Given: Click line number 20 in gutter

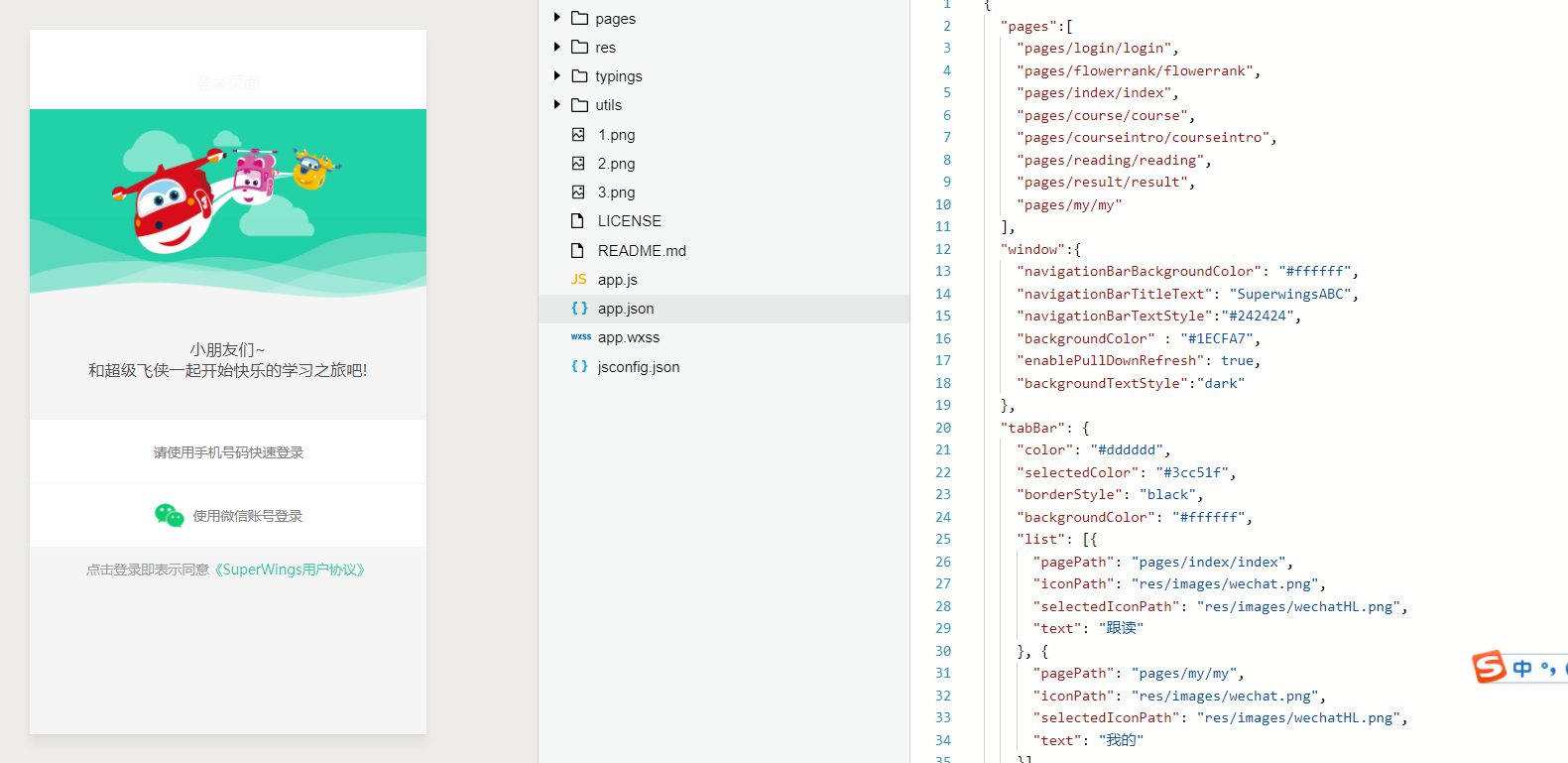Looking at the screenshot, I should pyautogui.click(x=942, y=428).
